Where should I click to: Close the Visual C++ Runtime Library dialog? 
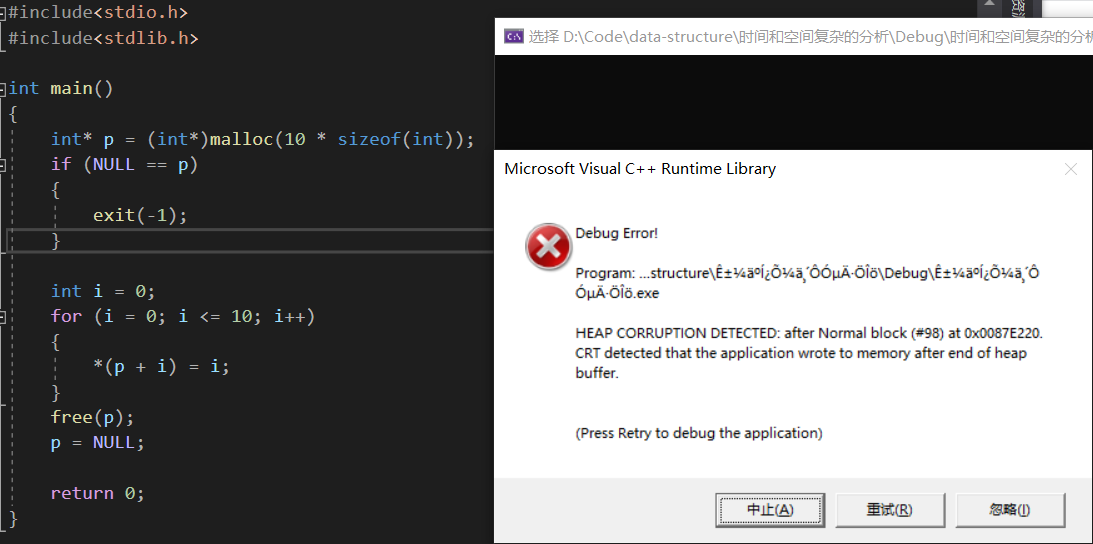click(x=1071, y=169)
